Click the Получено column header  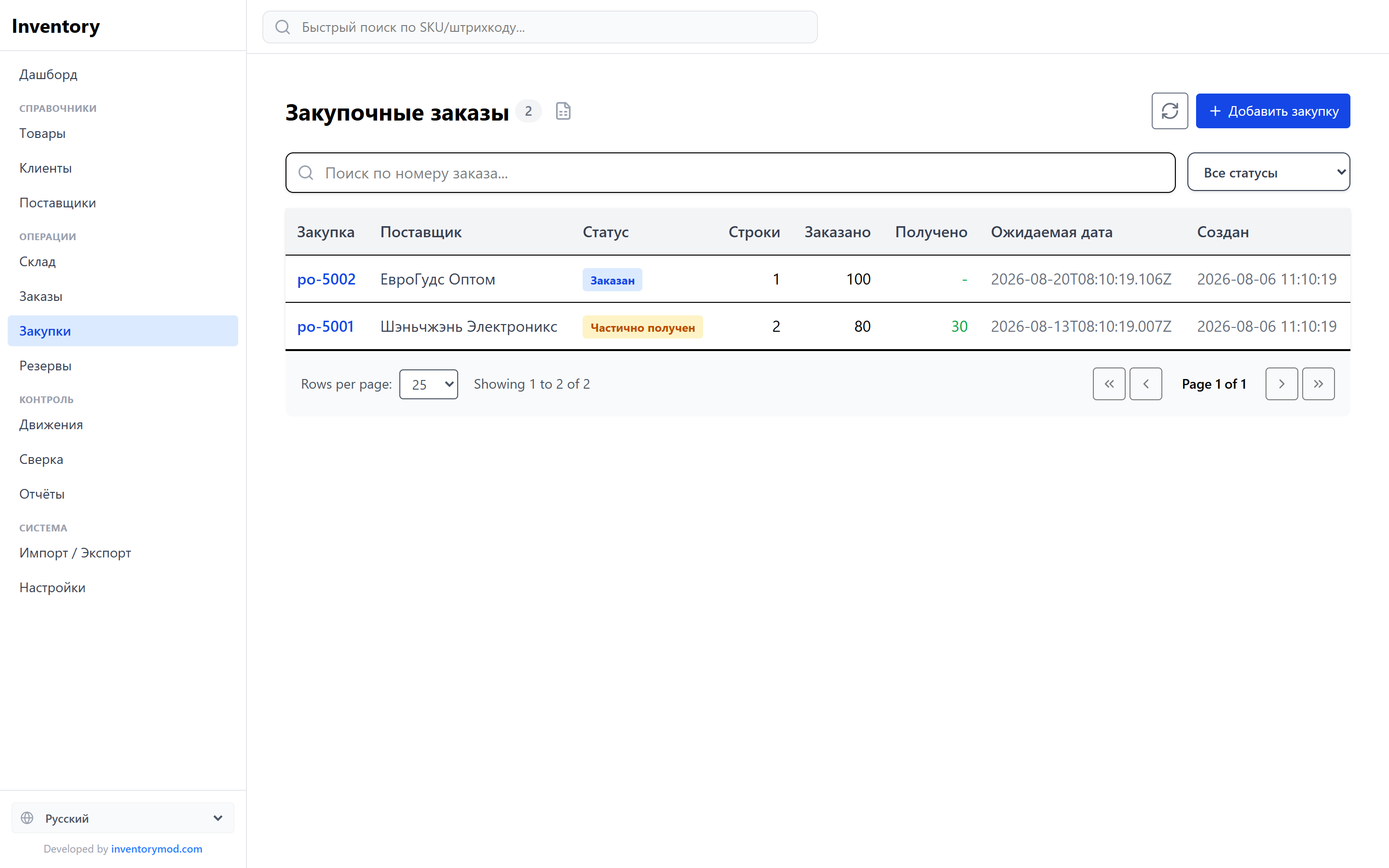tap(931, 232)
